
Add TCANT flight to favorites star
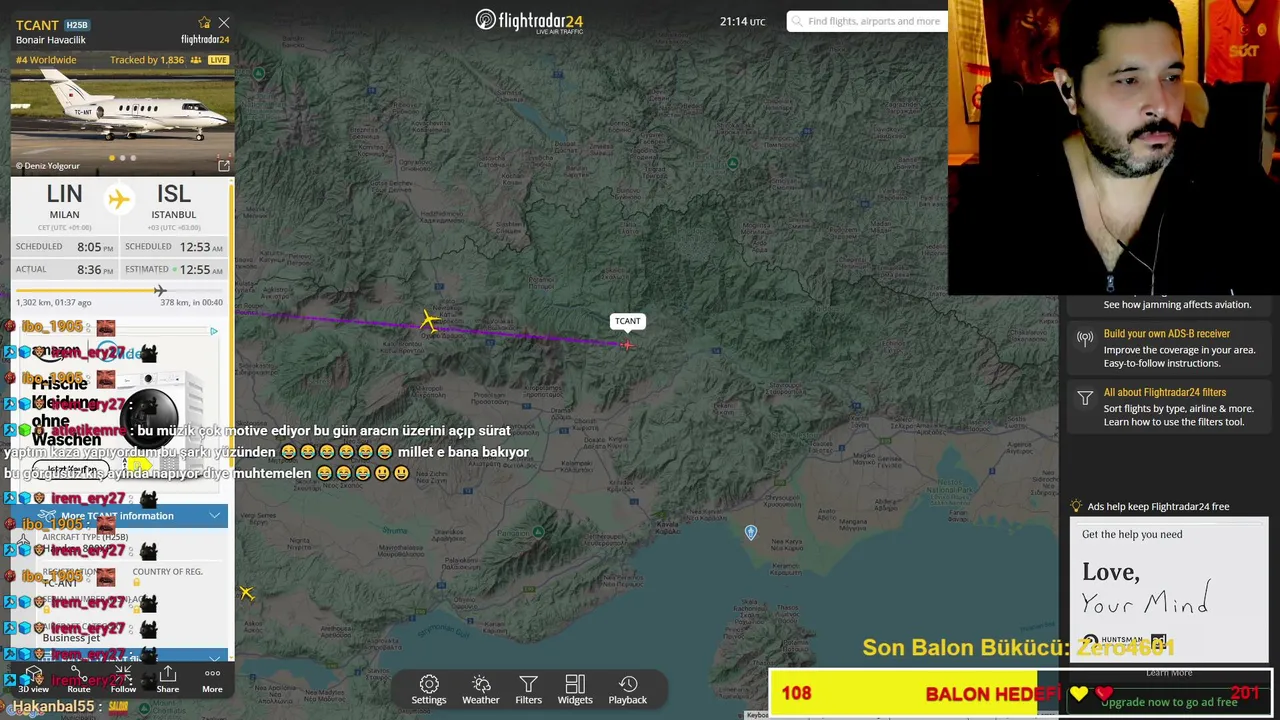coord(204,22)
